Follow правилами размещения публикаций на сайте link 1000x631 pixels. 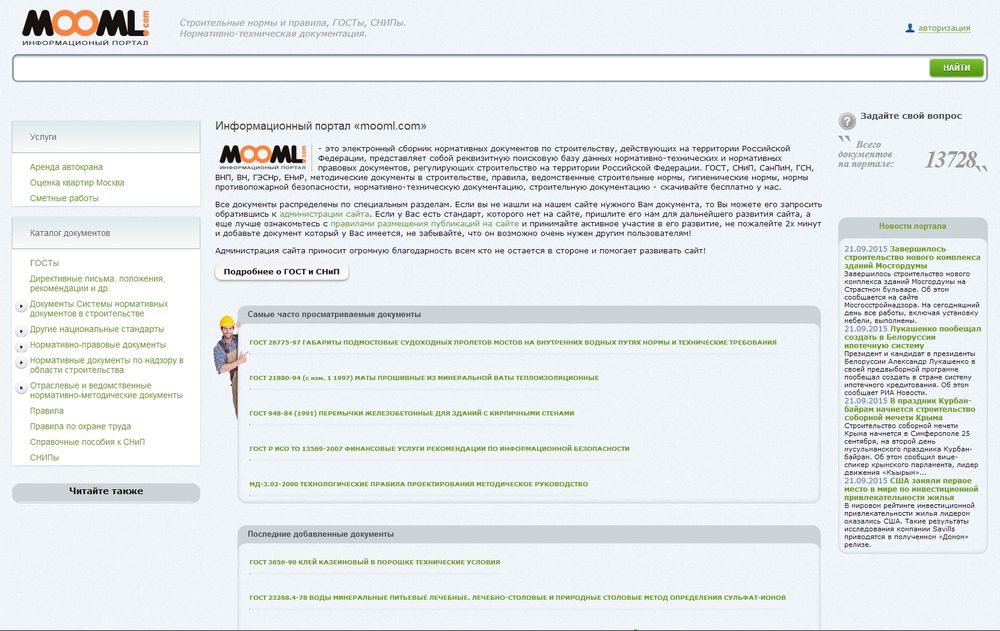[425, 224]
